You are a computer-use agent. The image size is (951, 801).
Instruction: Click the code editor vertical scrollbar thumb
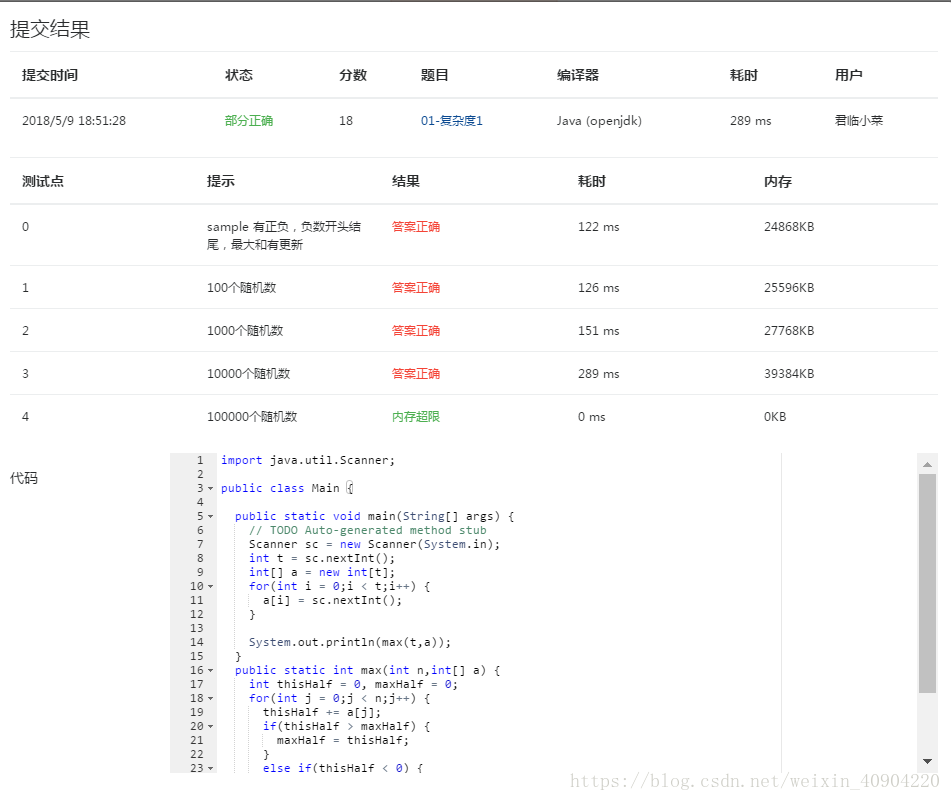(927, 583)
